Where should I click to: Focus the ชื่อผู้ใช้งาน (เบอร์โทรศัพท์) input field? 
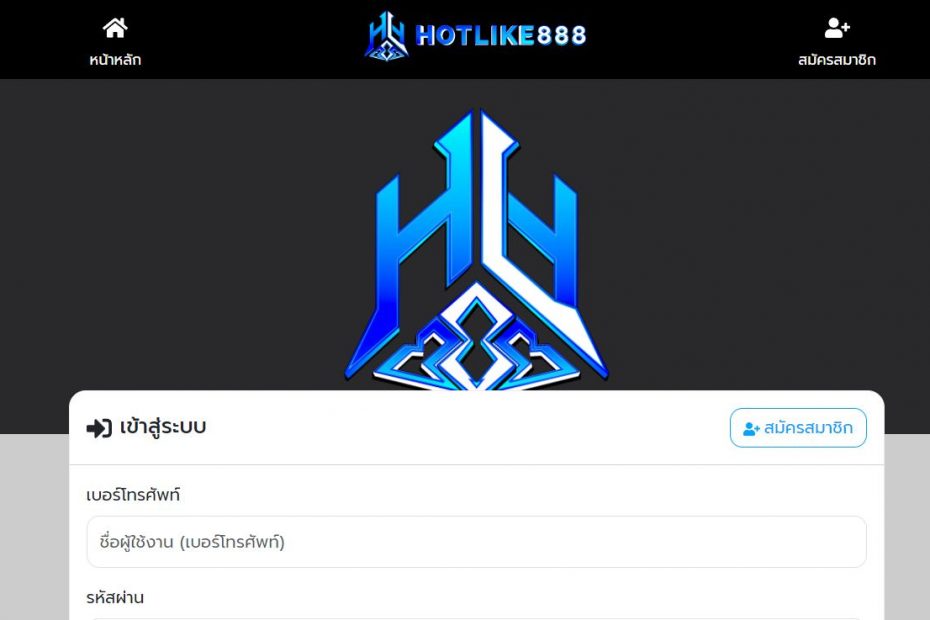point(476,542)
